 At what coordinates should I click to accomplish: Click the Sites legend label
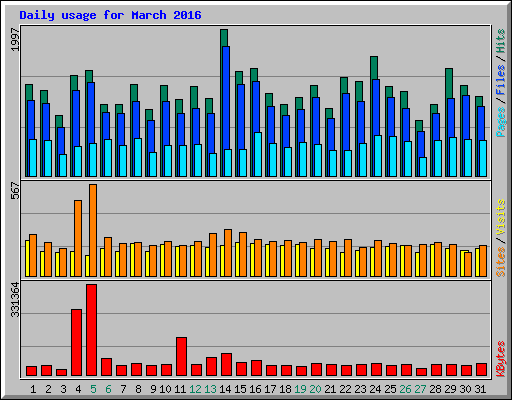point(501,262)
